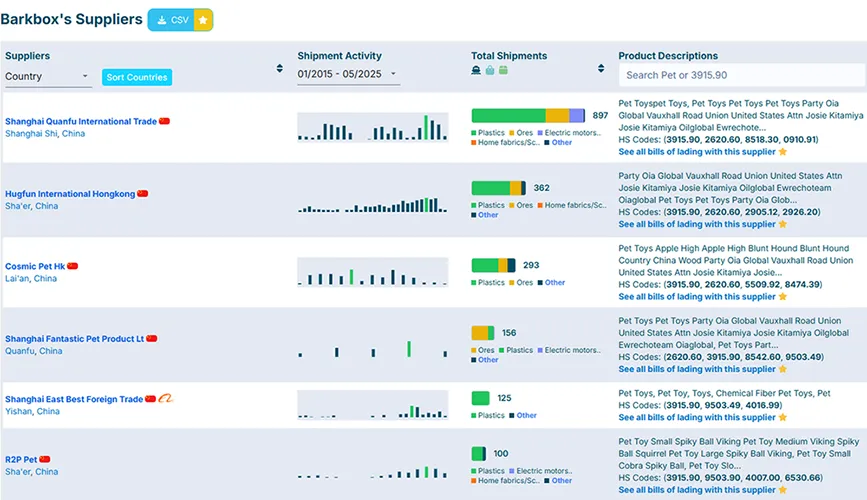The height and width of the screenshot is (500, 867).
Task: Click purple Electric motors segment of 897 bar
Action: tap(577, 116)
